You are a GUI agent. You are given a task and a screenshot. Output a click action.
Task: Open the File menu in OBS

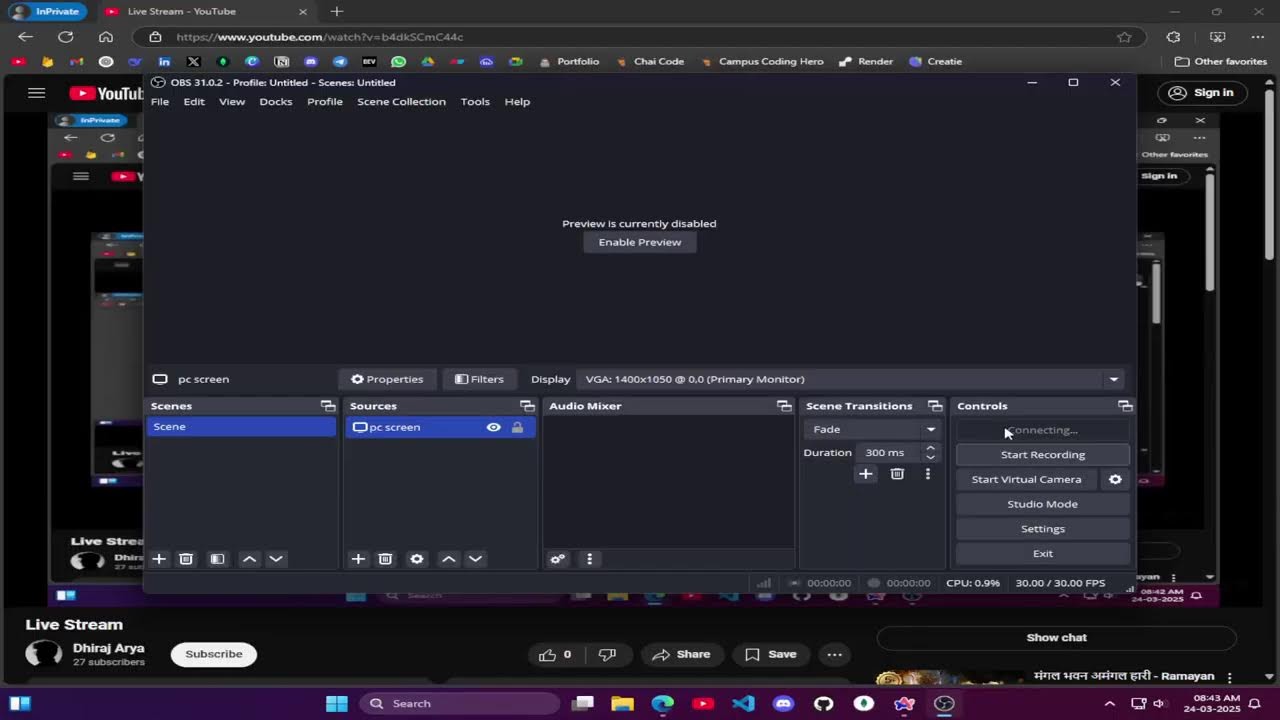click(x=160, y=101)
